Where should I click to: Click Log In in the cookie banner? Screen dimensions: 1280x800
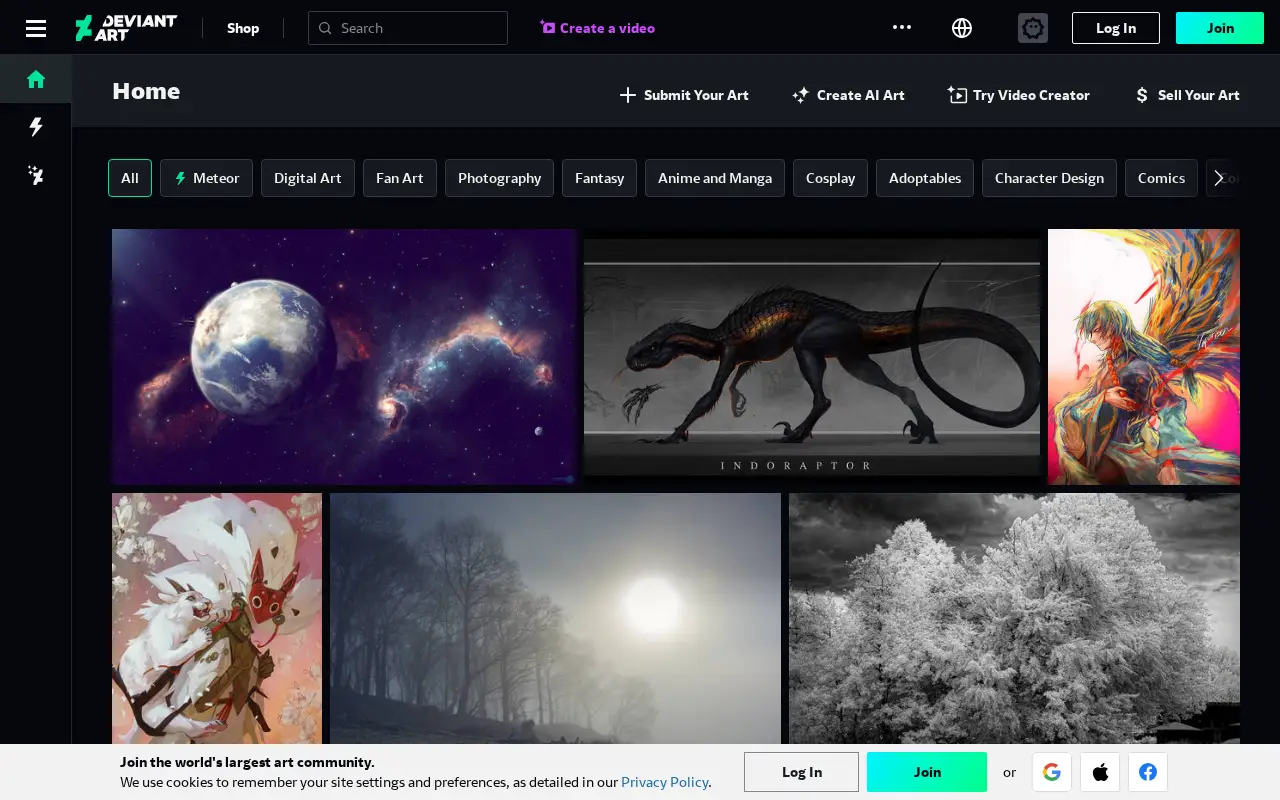pos(801,772)
